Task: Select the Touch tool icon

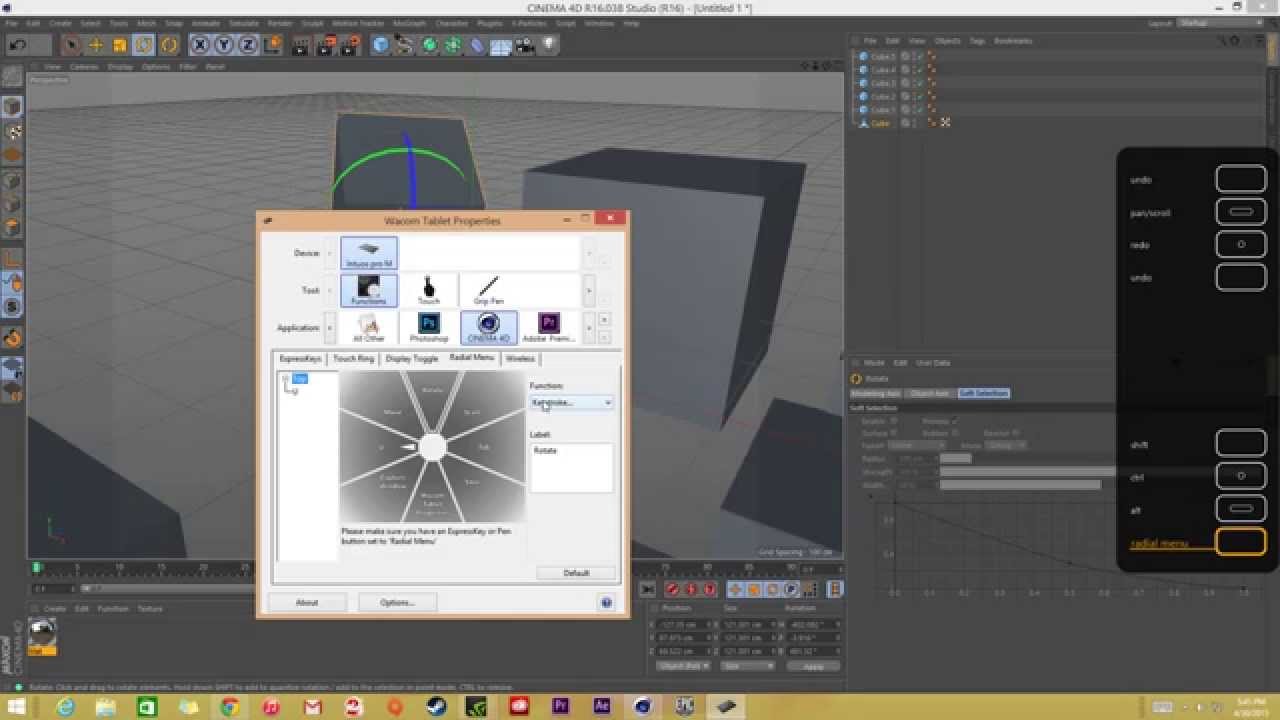Action: coord(429,290)
